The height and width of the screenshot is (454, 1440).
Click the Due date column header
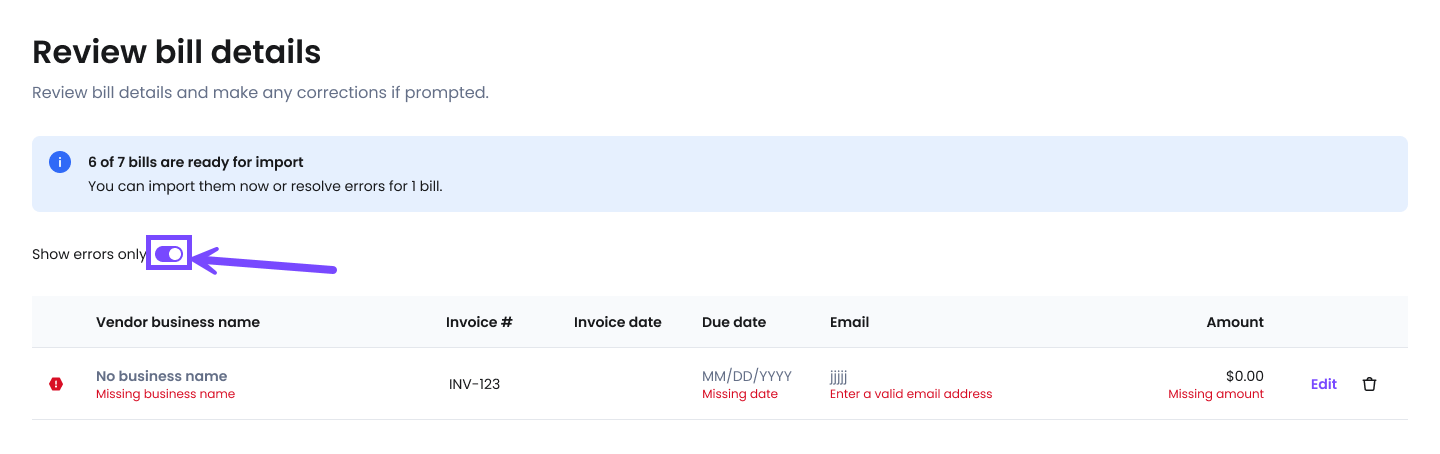tap(734, 322)
